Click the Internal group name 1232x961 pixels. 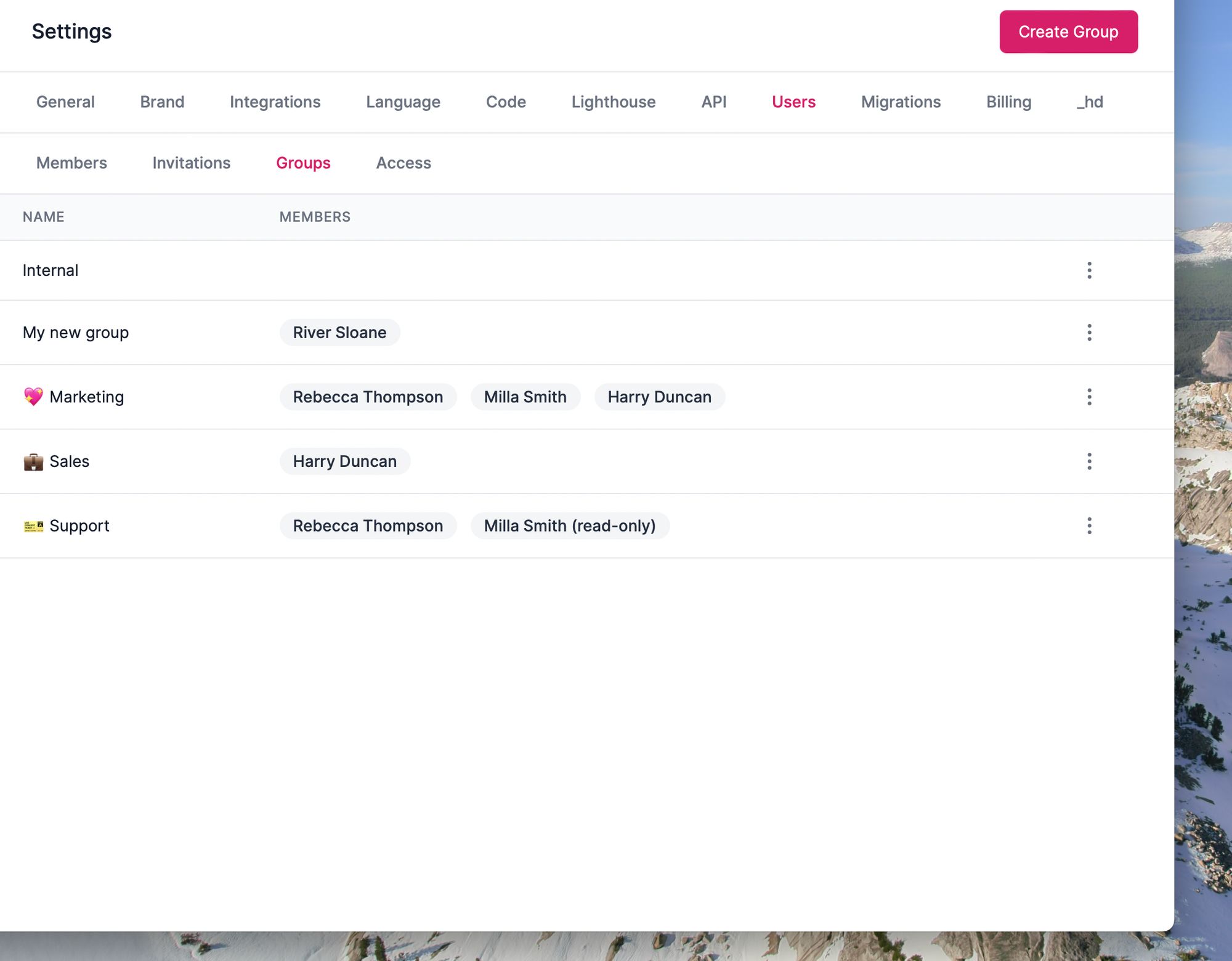[51, 270]
